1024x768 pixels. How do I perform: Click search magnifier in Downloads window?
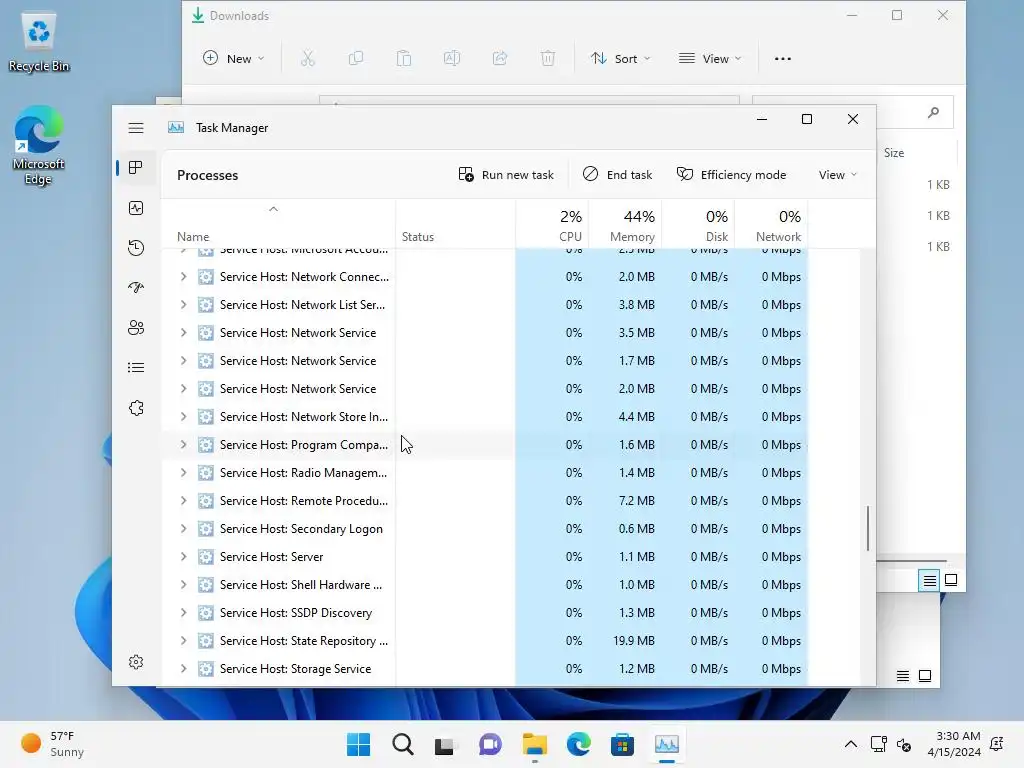click(x=933, y=112)
